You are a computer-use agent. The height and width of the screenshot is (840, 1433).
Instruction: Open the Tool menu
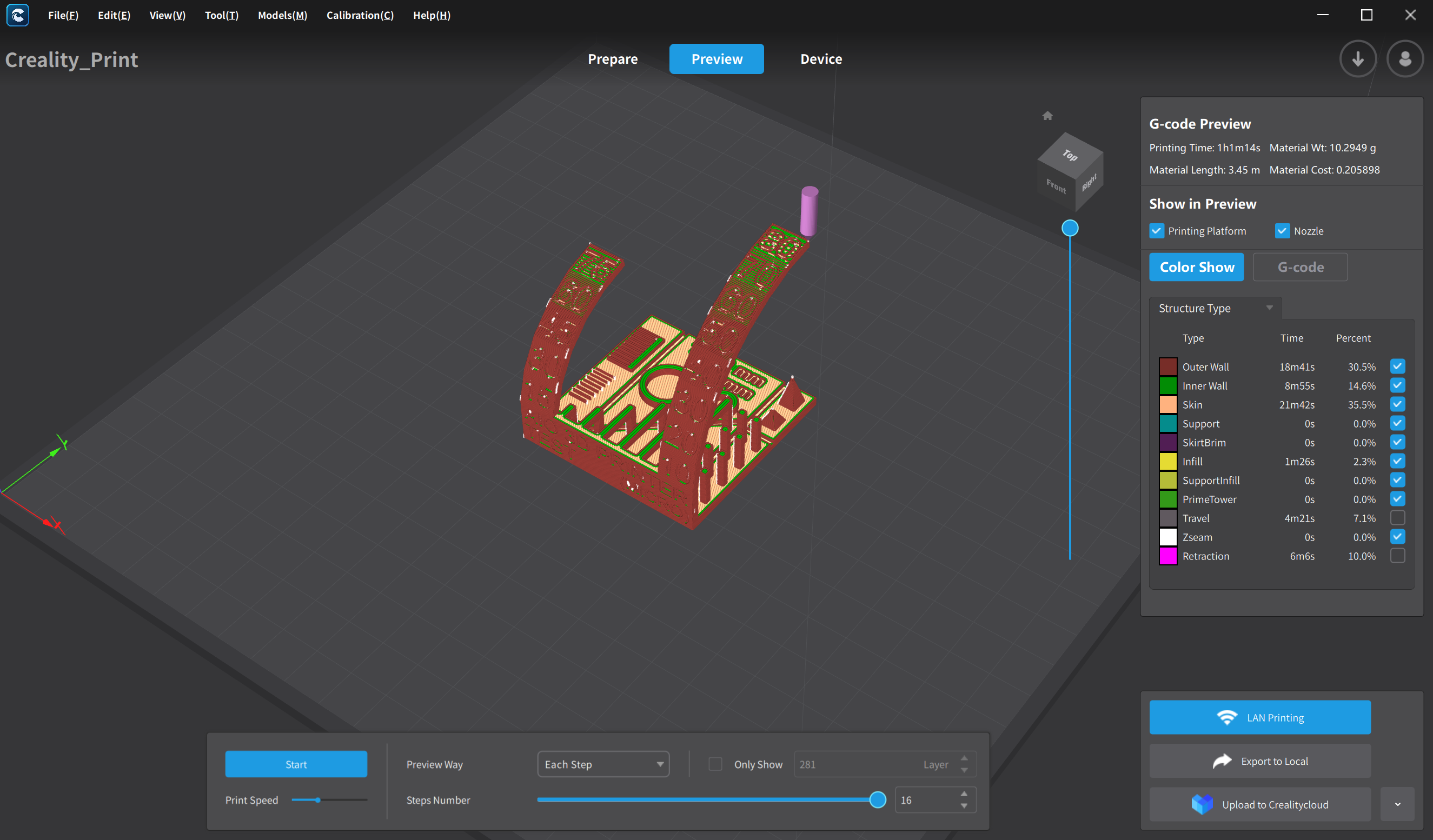click(221, 15)
